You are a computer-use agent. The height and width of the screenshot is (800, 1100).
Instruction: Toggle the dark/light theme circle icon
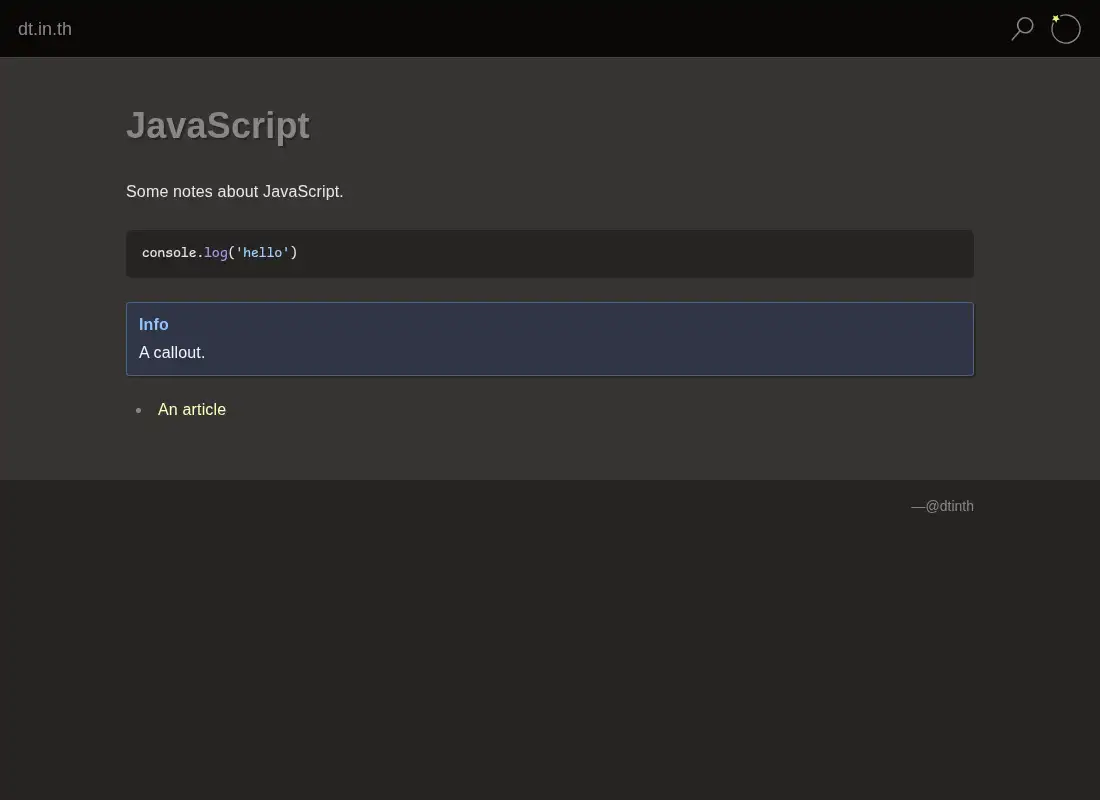click(x=1065, y=29)
